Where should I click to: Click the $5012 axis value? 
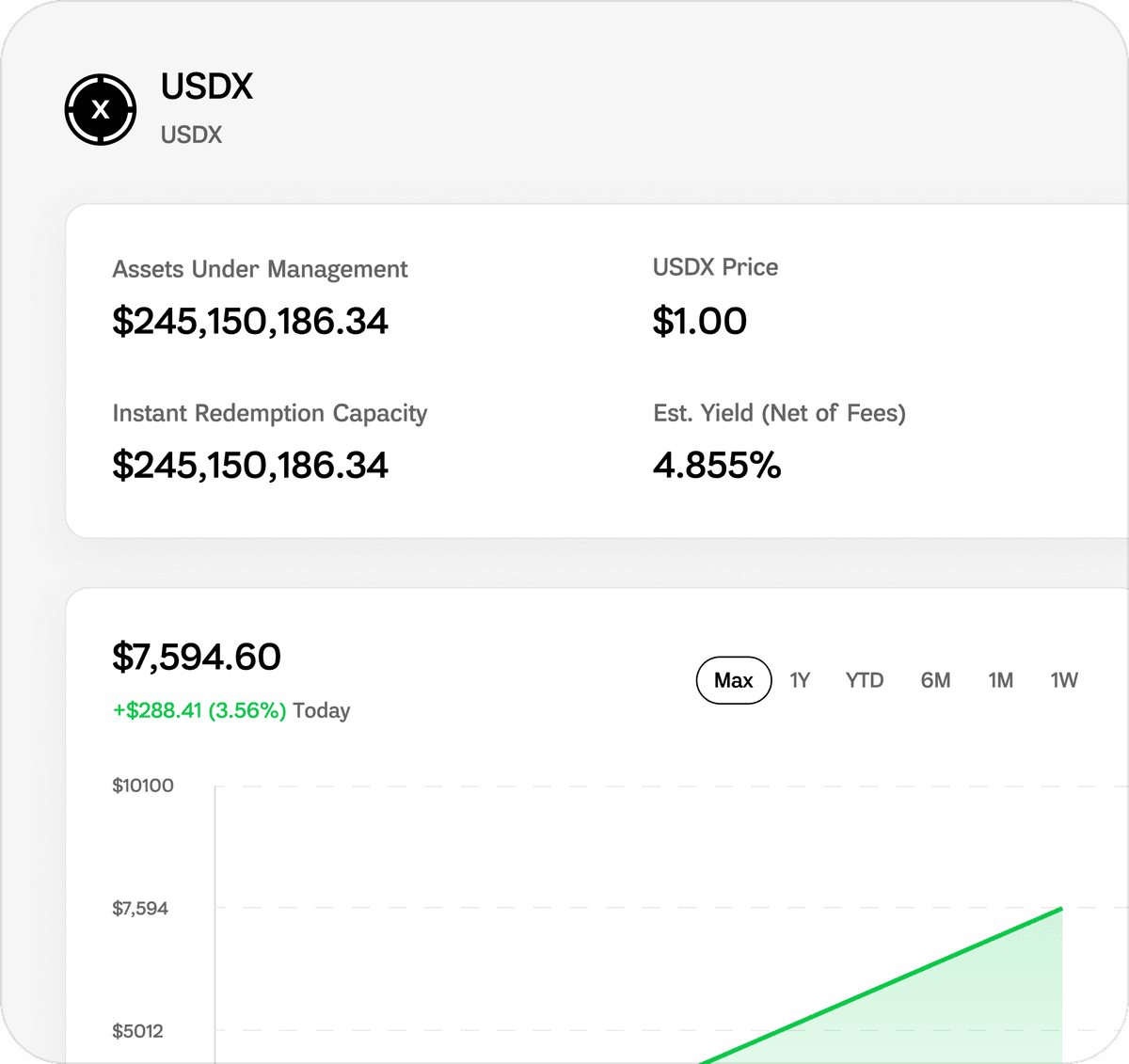point(138,1031)
